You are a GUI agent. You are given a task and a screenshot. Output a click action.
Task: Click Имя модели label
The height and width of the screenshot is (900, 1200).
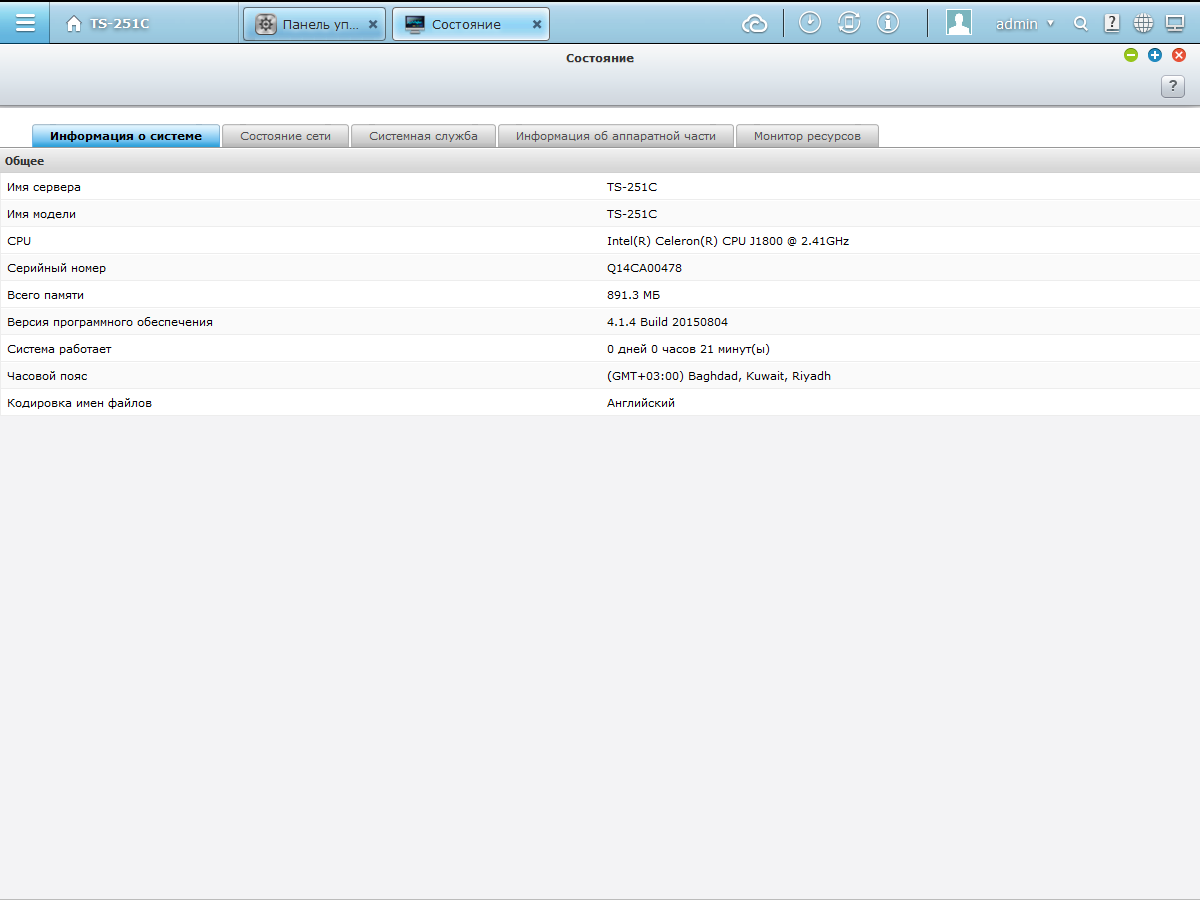[x=41, y=214]
